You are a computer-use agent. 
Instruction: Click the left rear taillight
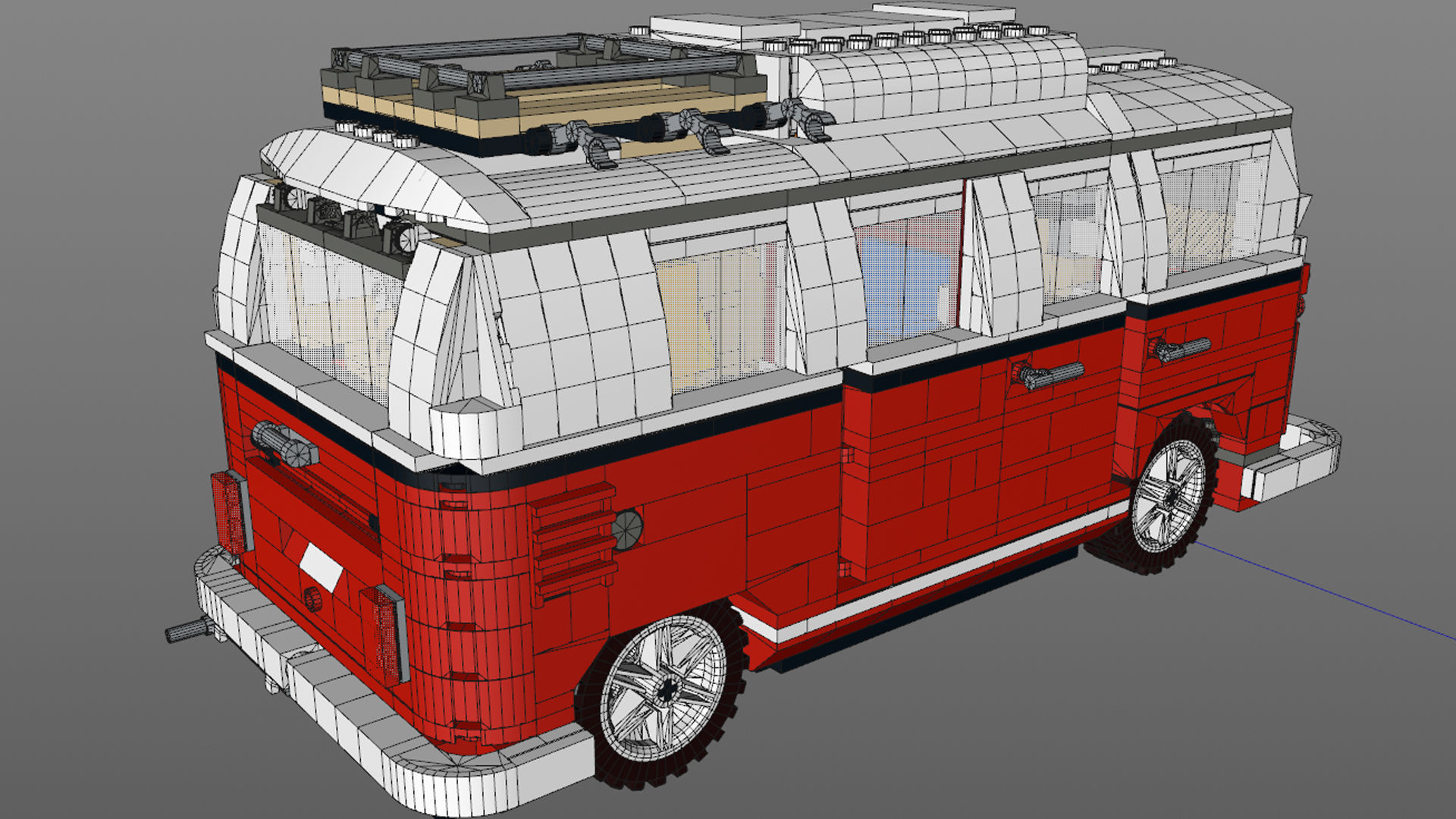[231, 512]
